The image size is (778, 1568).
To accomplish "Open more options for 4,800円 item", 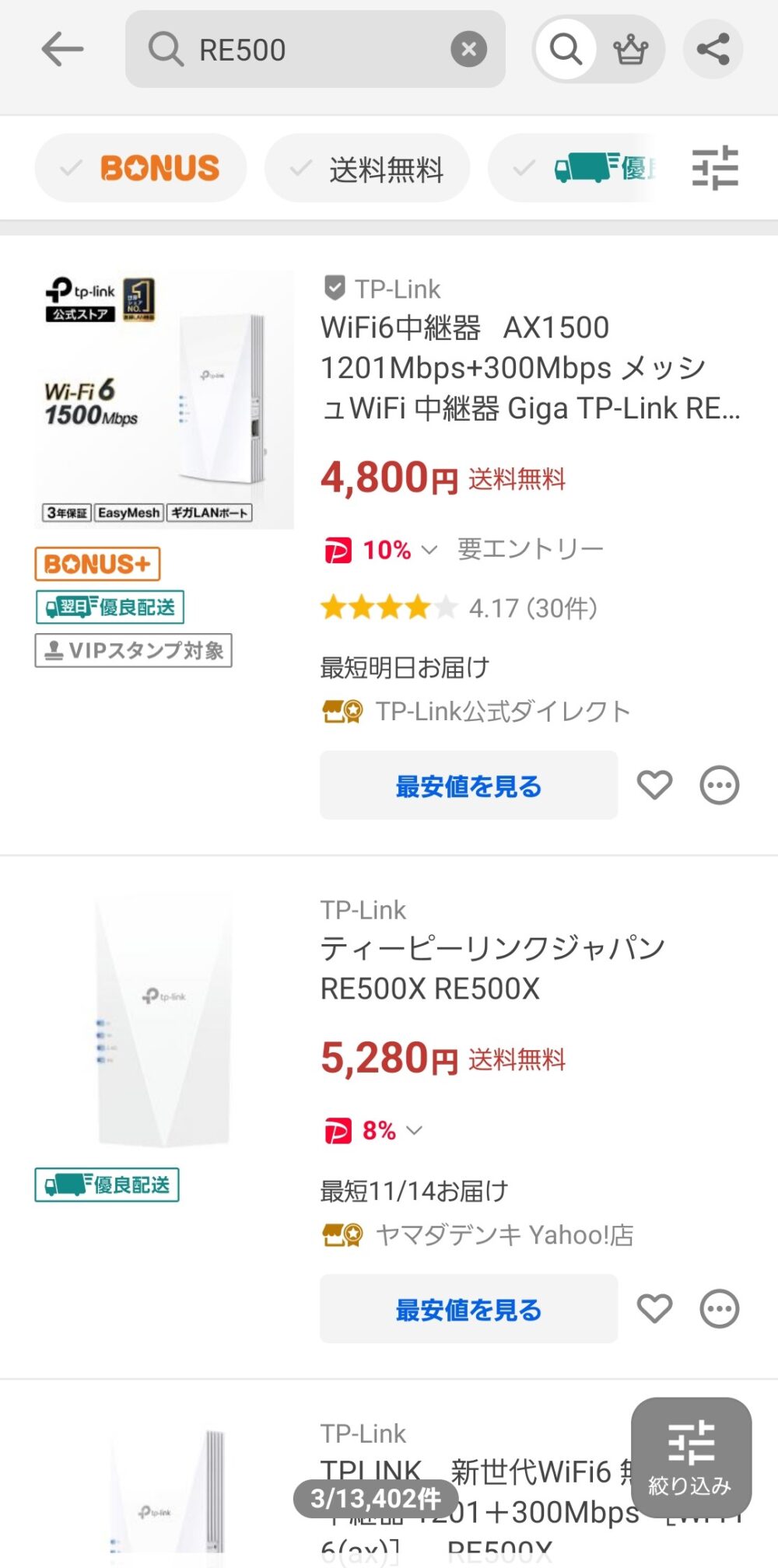I will coord(720,785).
